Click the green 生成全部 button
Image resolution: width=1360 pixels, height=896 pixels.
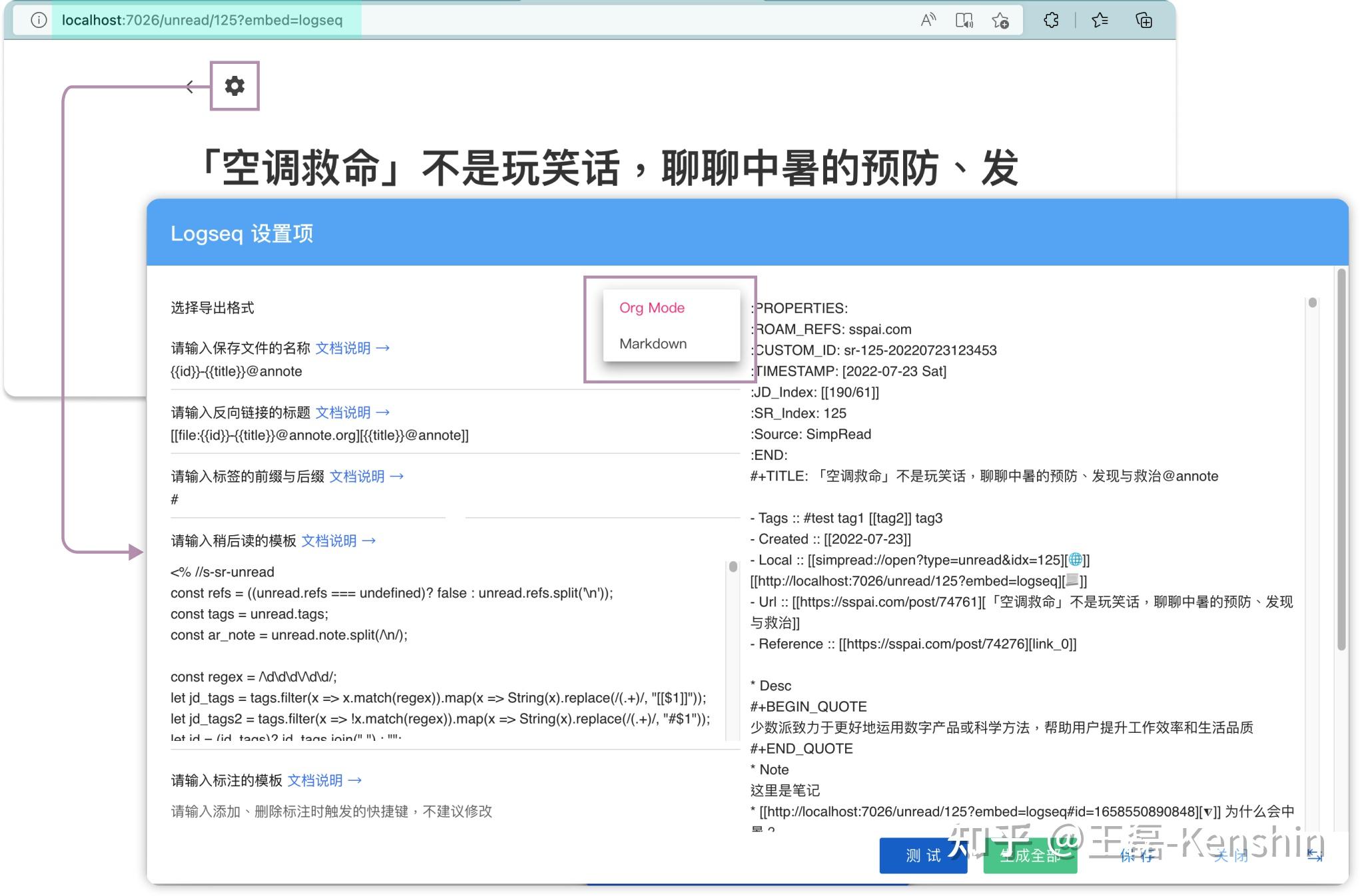click(1030, 857)
